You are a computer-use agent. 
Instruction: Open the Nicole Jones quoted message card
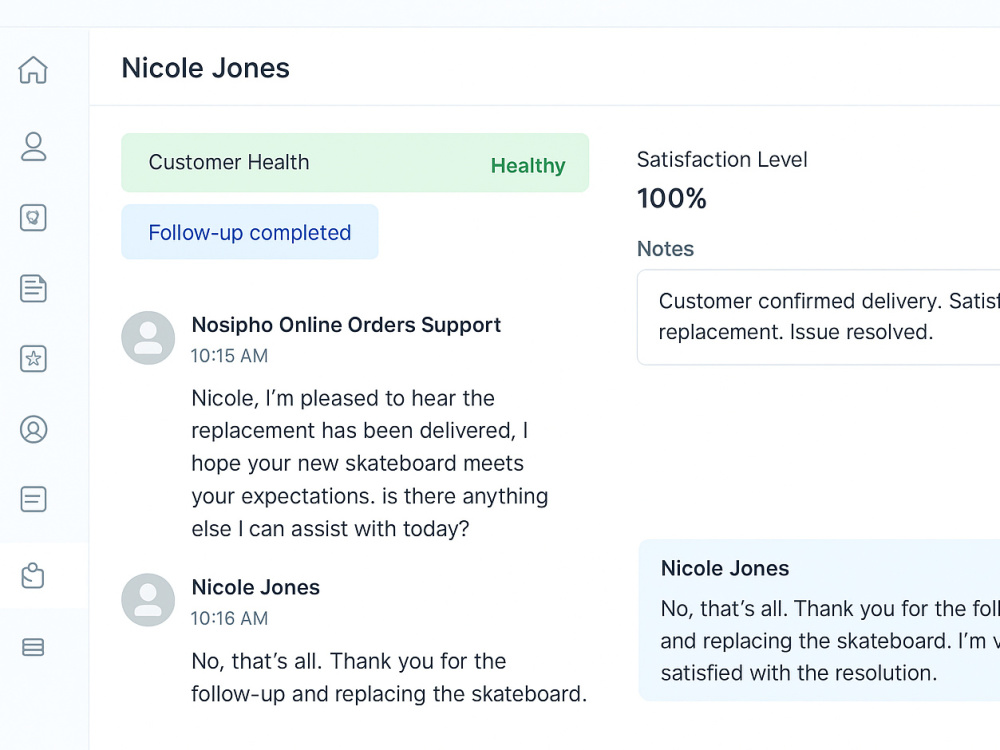[x=819, y=621]
